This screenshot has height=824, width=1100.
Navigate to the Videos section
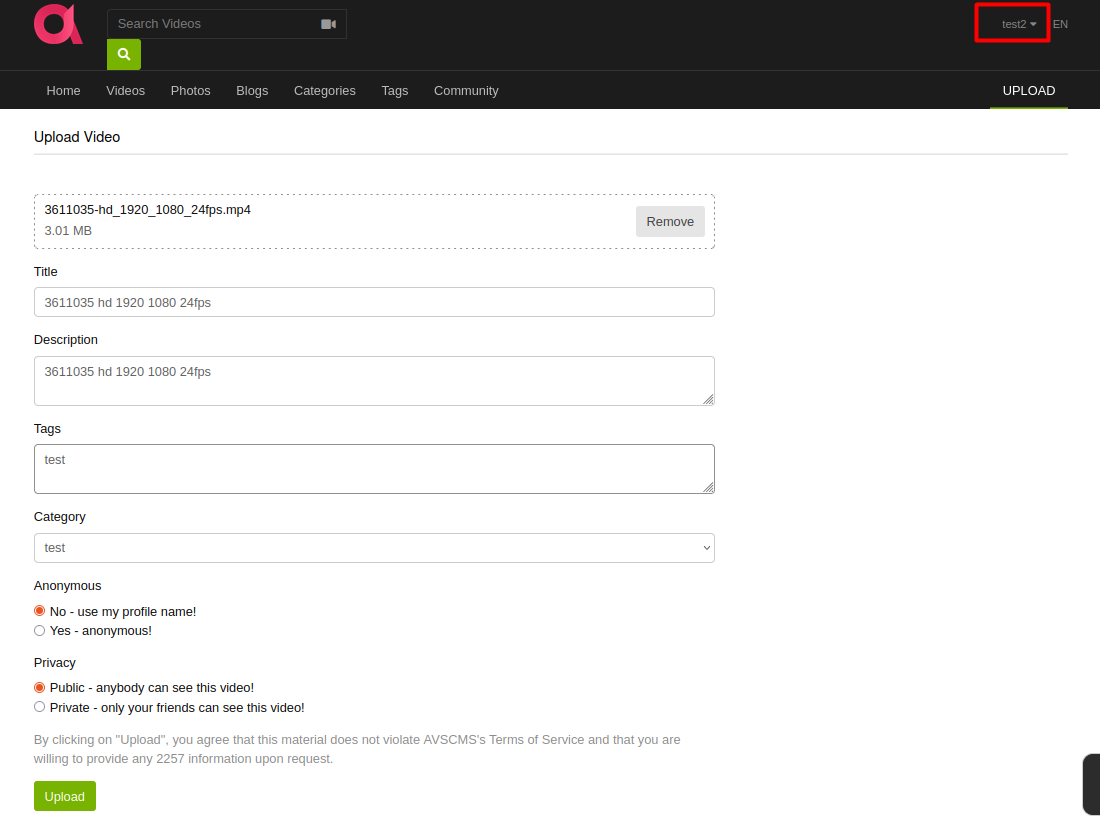125,90
